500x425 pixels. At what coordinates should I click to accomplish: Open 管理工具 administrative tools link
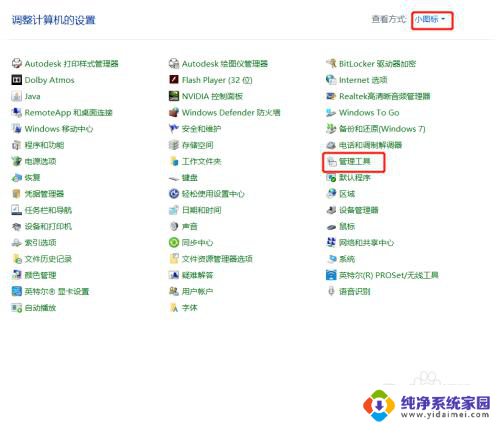(x=355, y=161)
